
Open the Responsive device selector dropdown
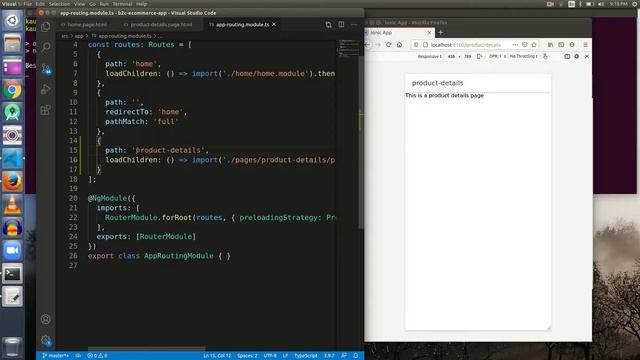pyautogui.click(x=429, y=56)
